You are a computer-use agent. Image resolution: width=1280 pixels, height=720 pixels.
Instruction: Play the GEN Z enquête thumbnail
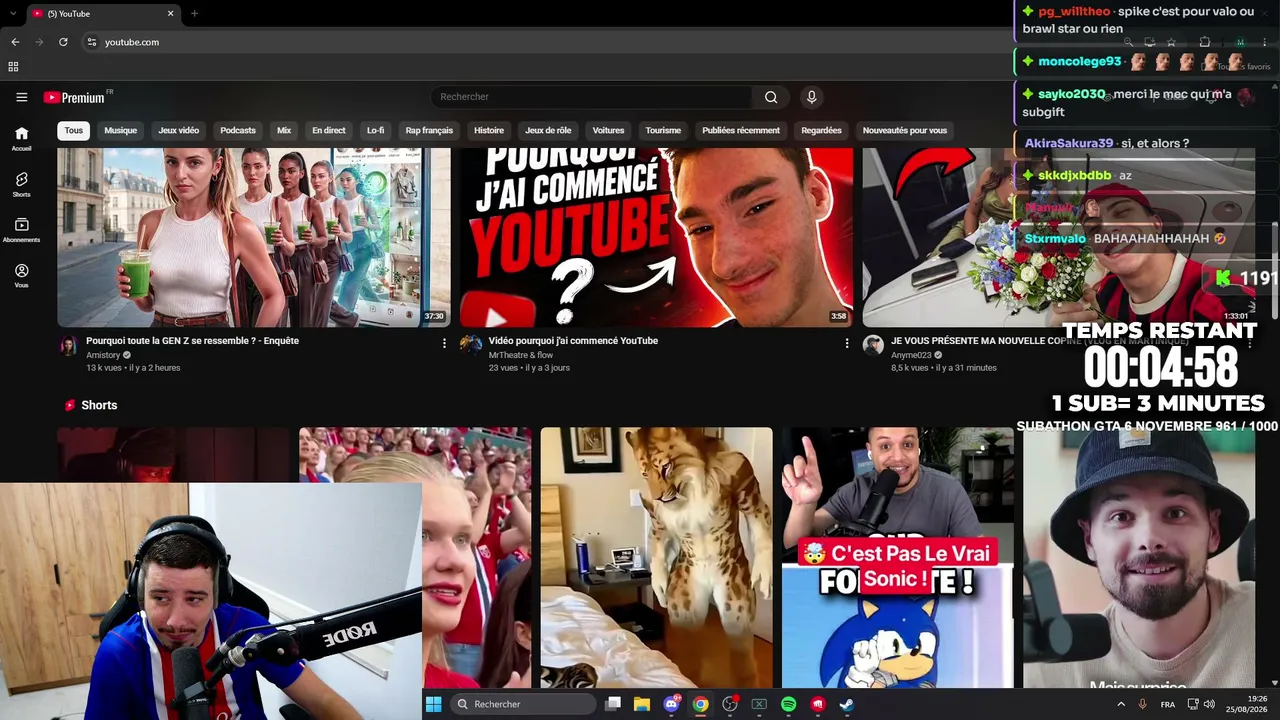[254, 237]
